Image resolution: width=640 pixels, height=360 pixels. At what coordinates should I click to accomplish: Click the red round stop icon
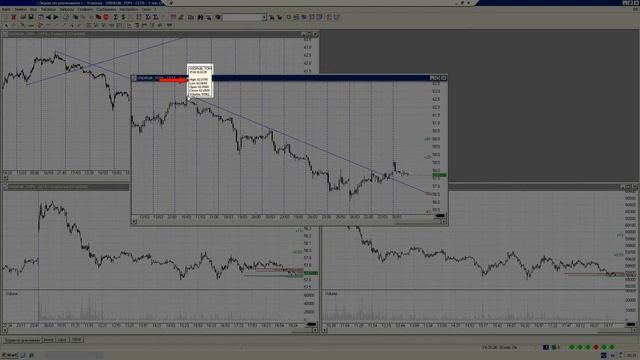(106, 17)
